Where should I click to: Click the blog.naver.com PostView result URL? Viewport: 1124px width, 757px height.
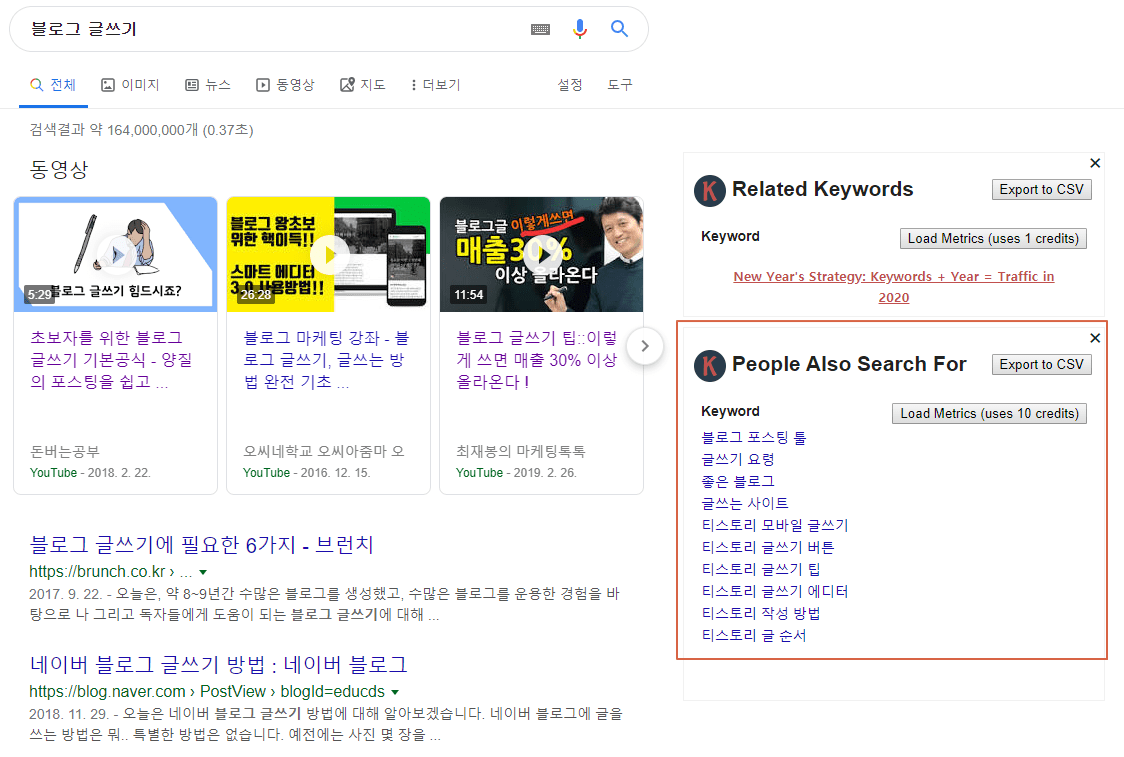point(207,692)
